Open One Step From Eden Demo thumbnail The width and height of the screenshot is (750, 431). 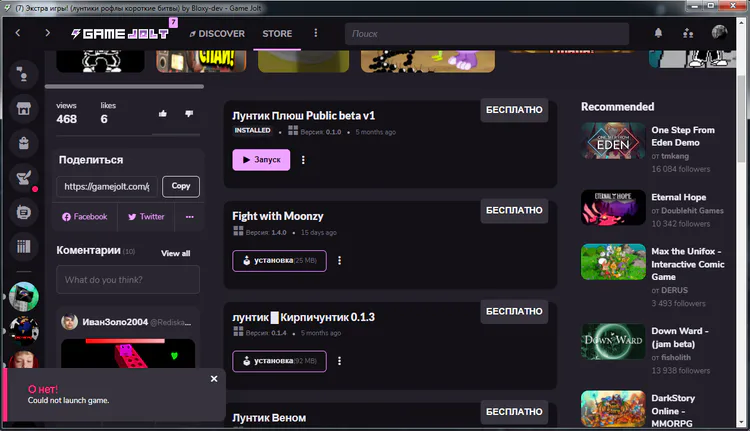(613, 141)
